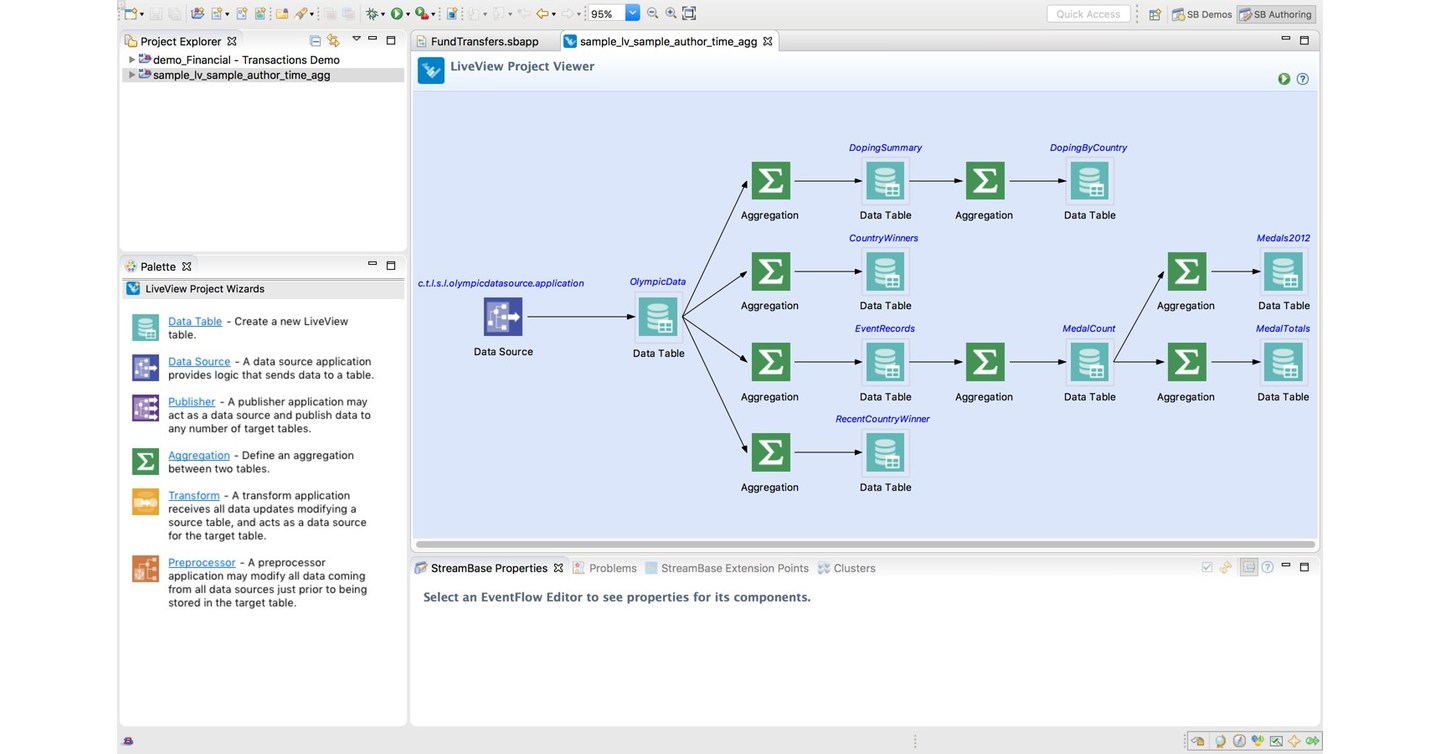This screenshot has width=1440, height=754.
Task: Click Collapse All icon in Project Explorer
Action: [315, 41]
